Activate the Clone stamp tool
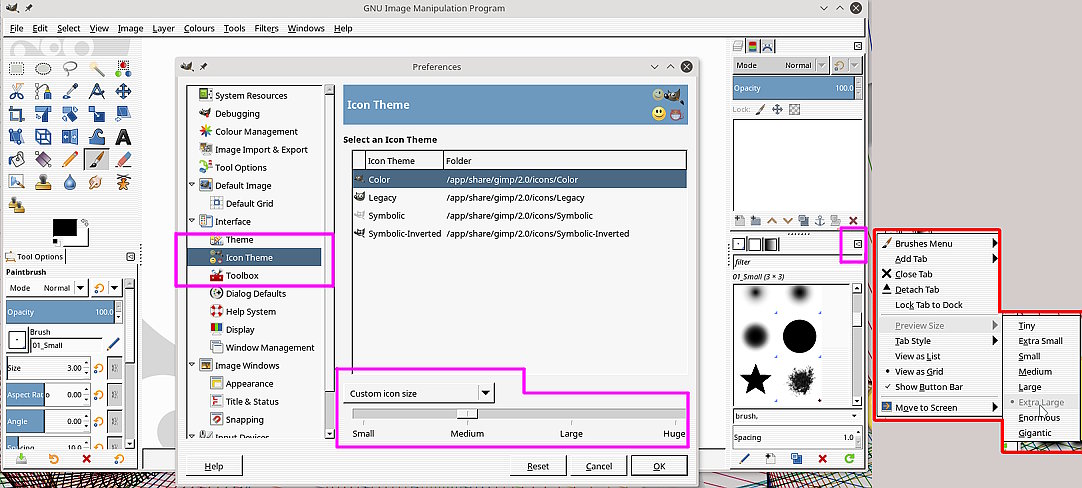Screen dimensions: 1082x488 click(x=43, y=182)
